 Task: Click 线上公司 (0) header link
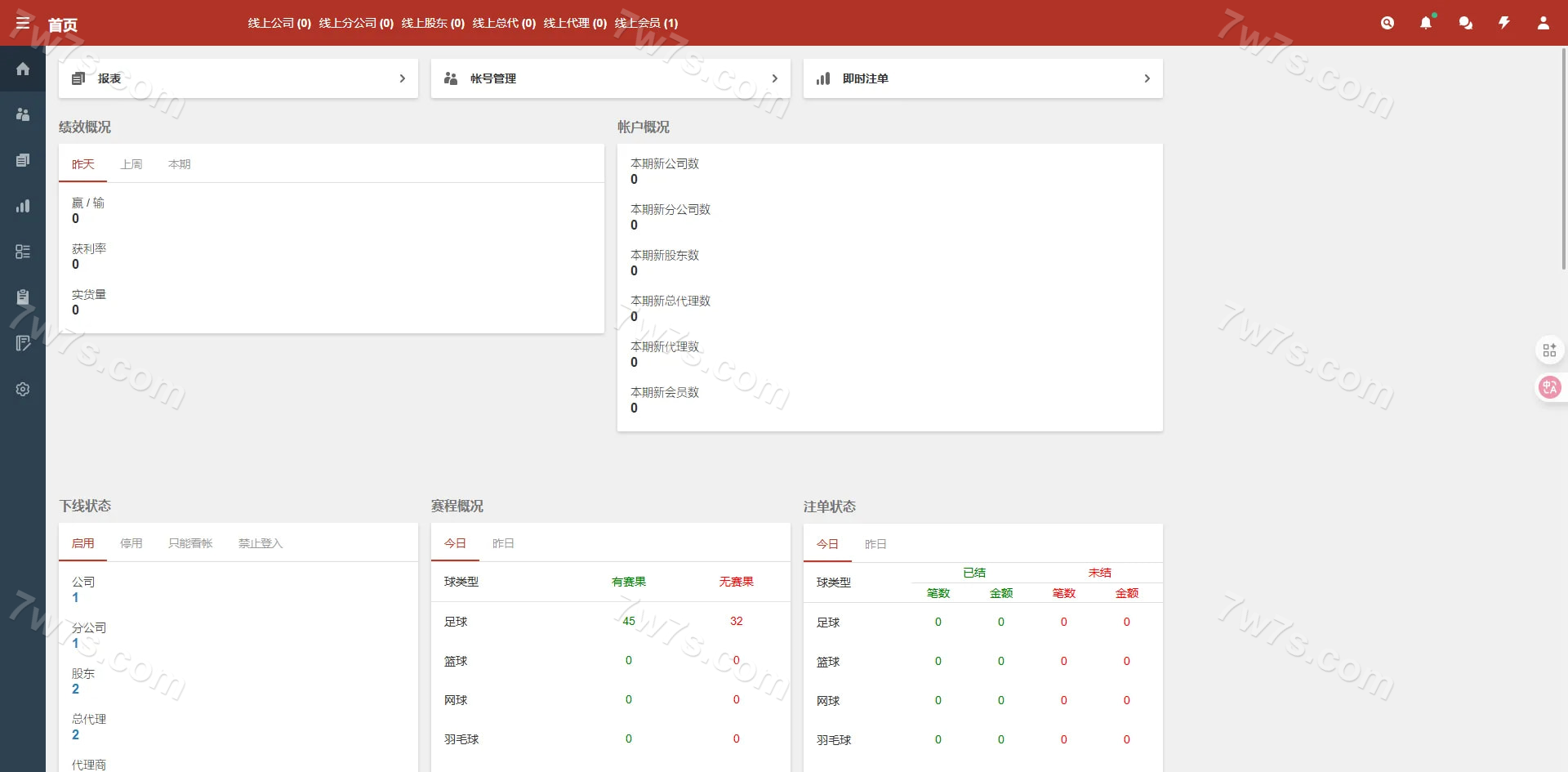click(279, 23)
